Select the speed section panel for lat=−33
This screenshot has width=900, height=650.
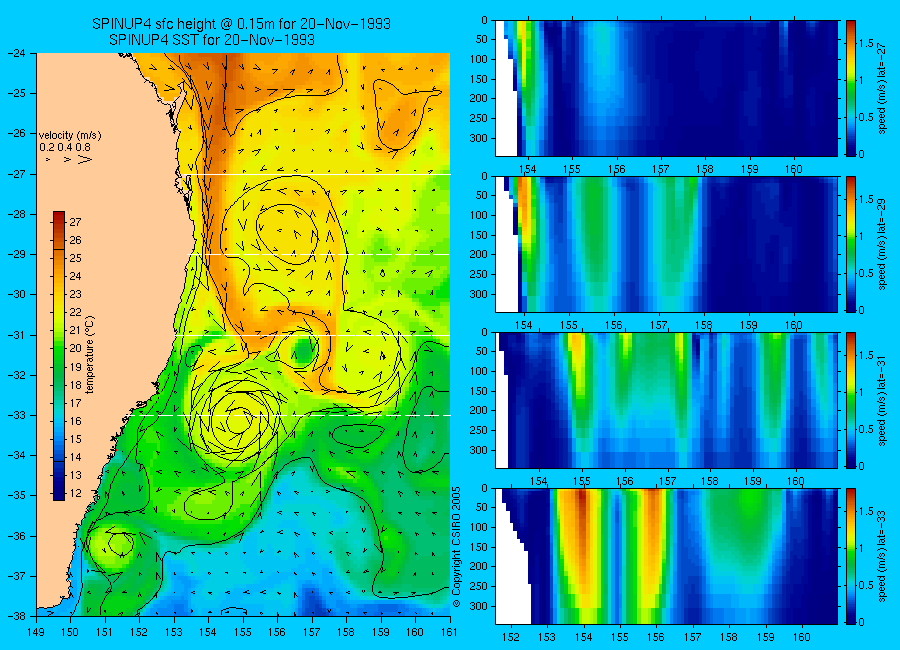(x=666, y=556)
